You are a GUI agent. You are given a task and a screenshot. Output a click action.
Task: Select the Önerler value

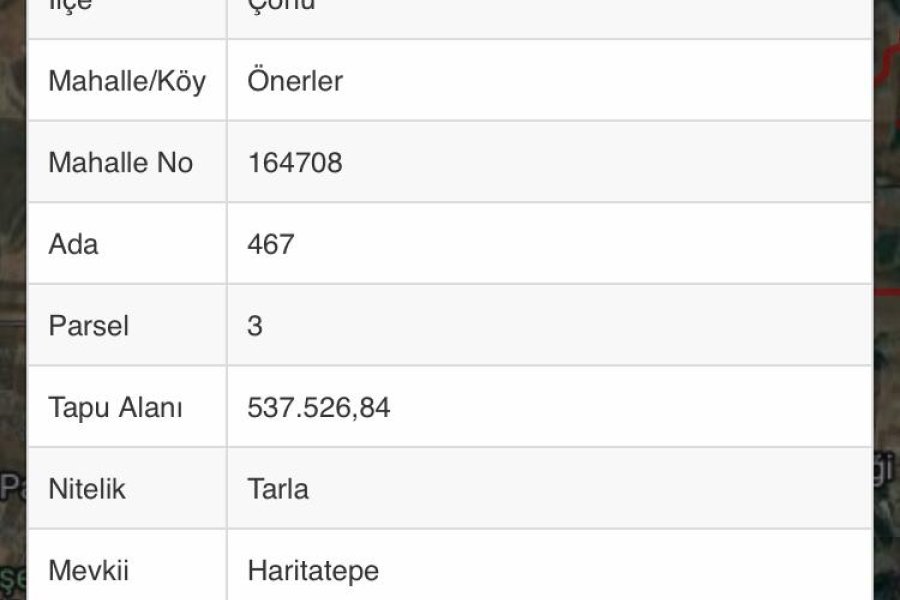[295, 81]
